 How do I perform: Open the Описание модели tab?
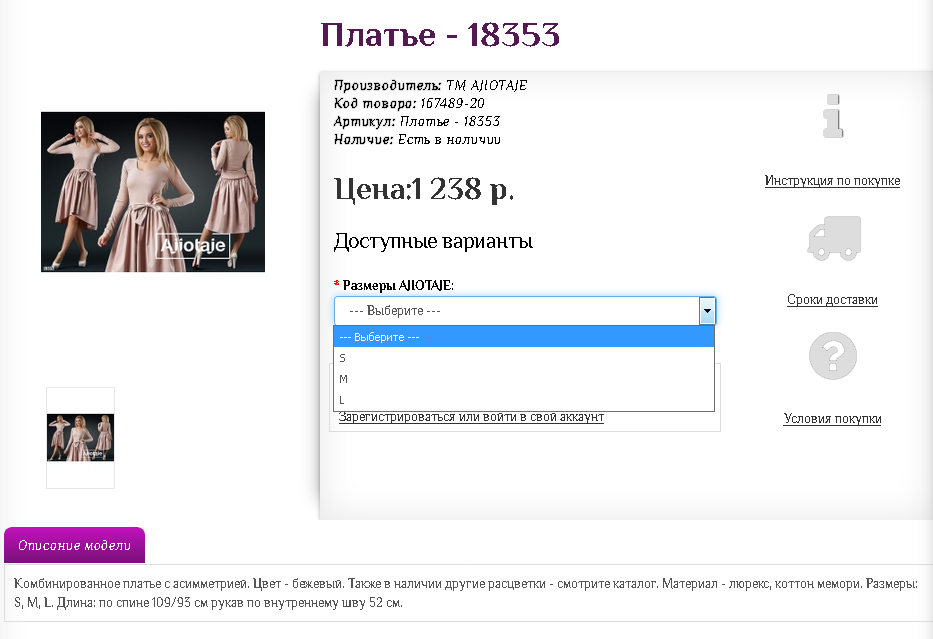tap(74, 545)
